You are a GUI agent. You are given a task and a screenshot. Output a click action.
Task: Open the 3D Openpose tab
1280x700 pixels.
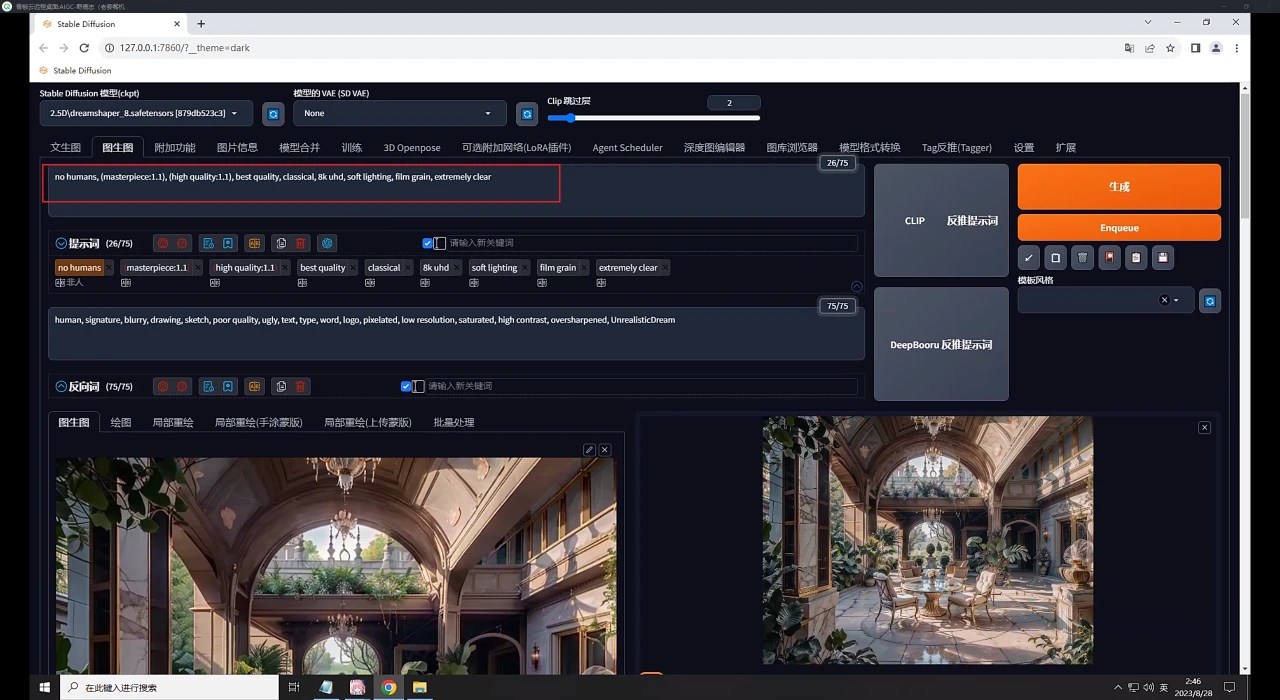pyautogui.click(x=412, y=148)
